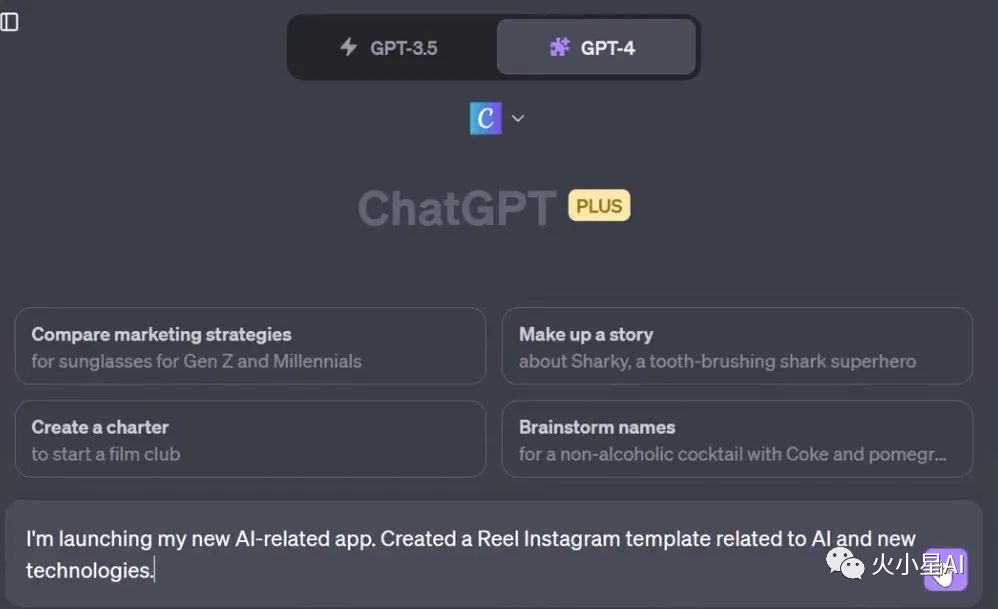This screenshot has width=998, height=609.
Task: Expand the plugin chevron next to Canva
Action: pyautogui.click(x=518, y=118)
